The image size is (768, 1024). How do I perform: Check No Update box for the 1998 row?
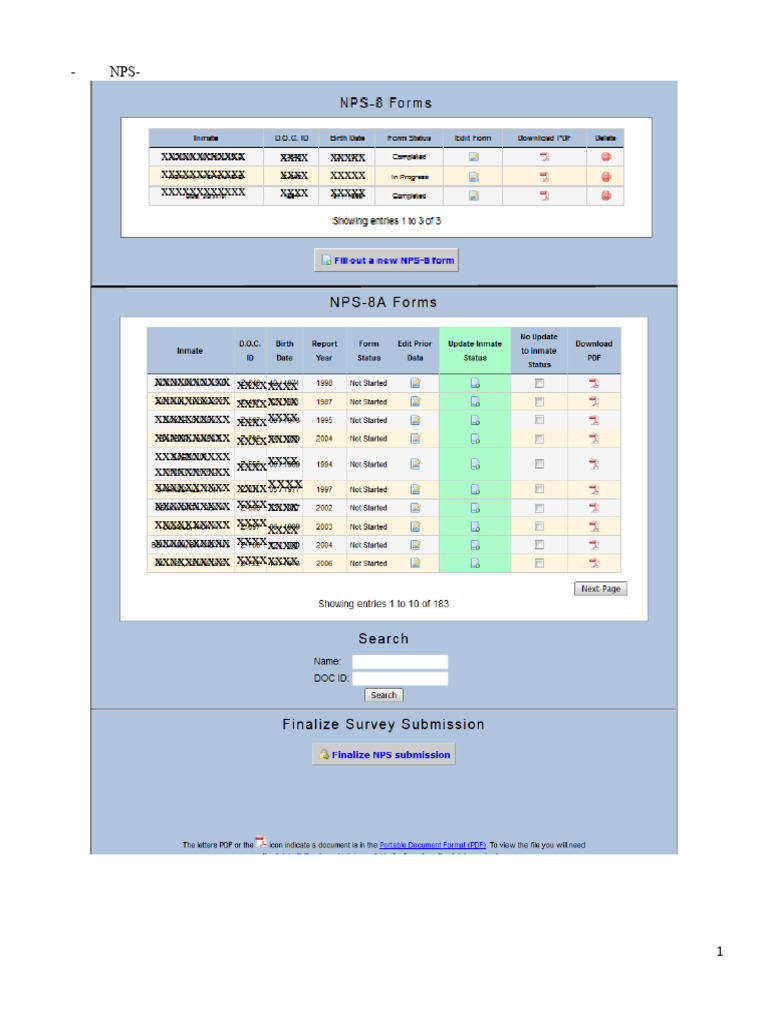[x=539, y=383]
